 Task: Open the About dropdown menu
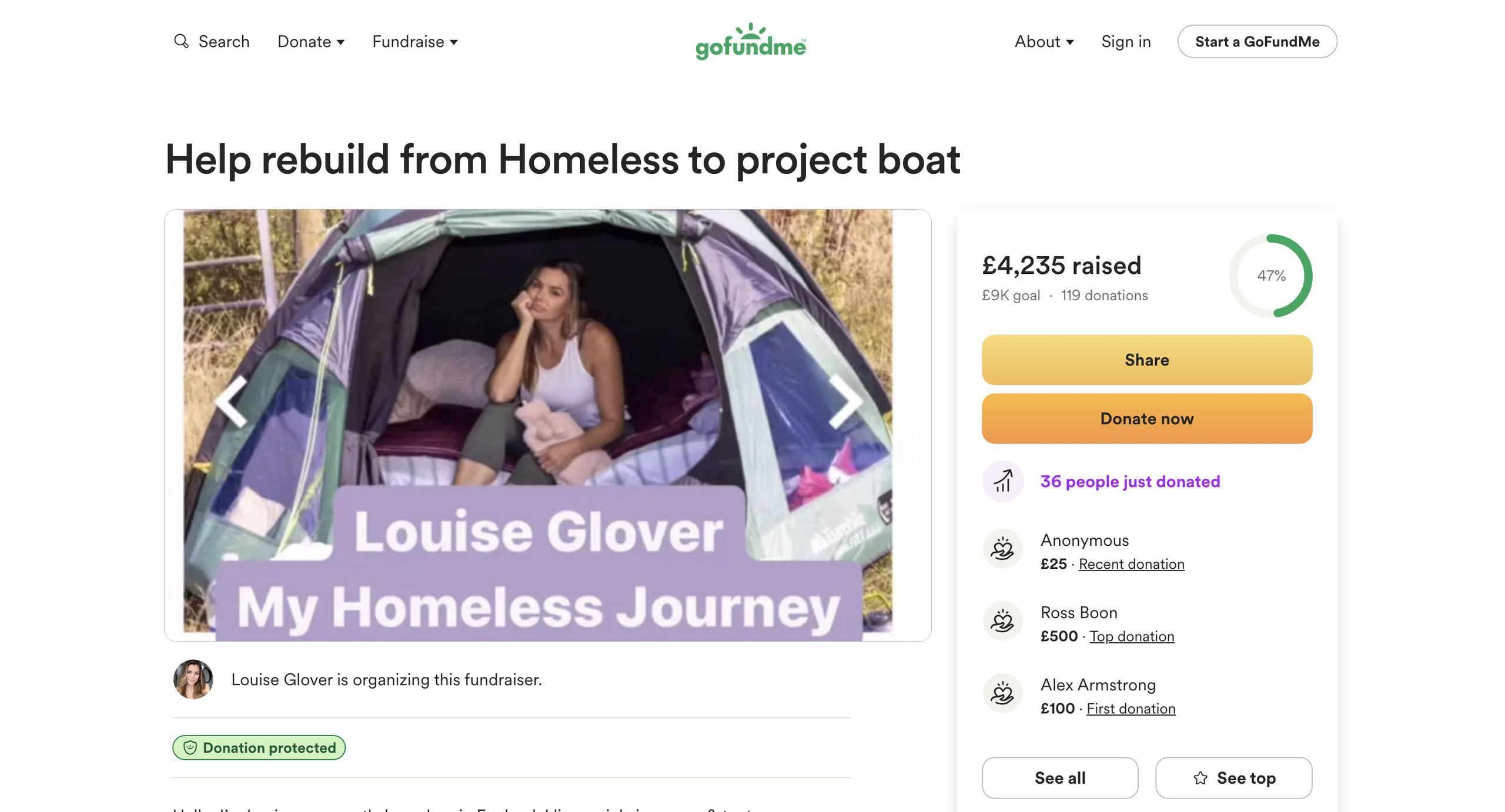click(x=1044, y=42)
